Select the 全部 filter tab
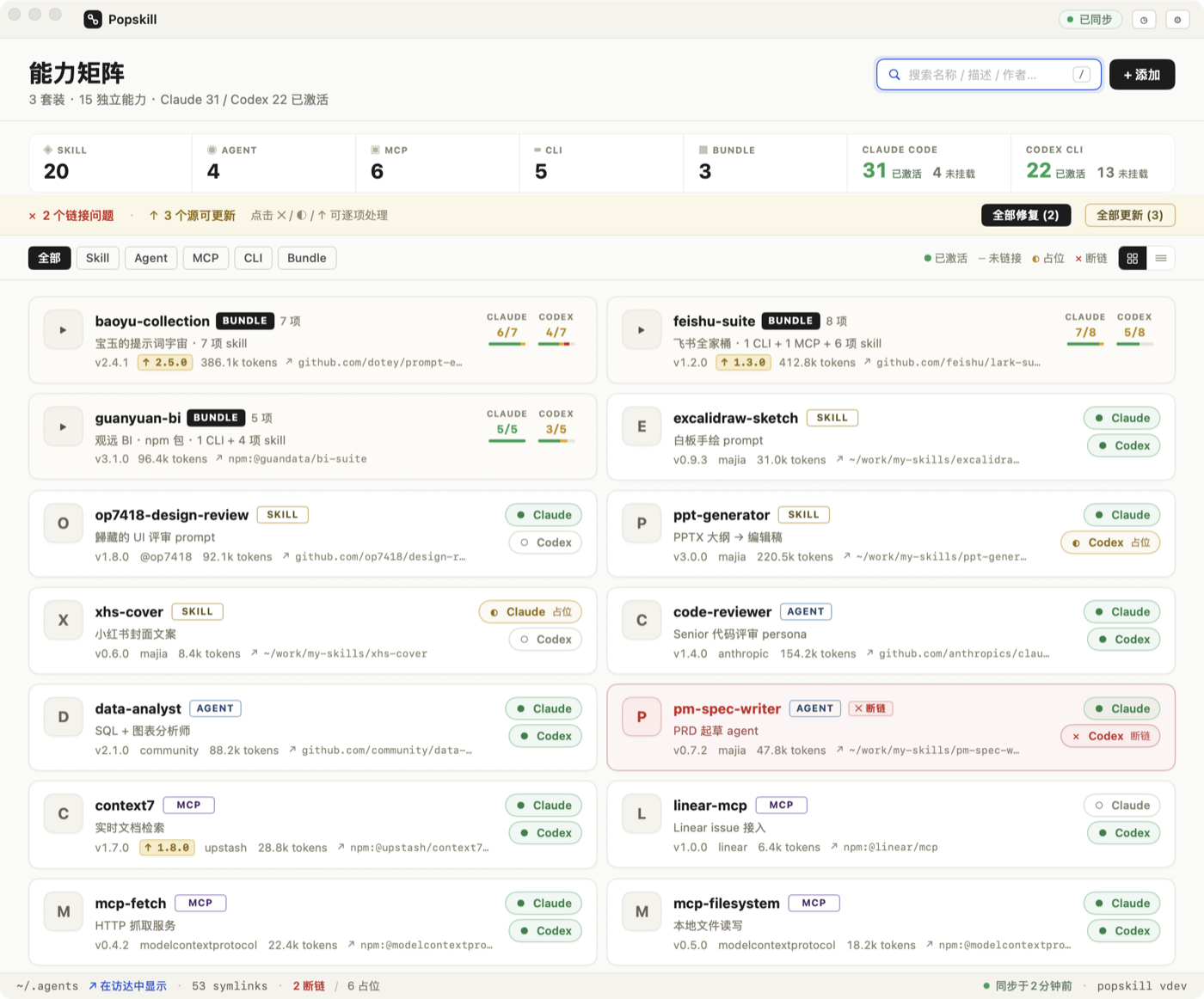 pyautogui.click(x=49, y=258)
